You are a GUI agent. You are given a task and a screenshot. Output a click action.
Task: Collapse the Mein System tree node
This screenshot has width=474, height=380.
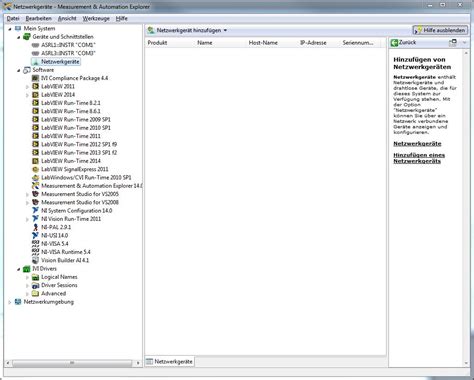pyautogui.click(x=10, y=29)
